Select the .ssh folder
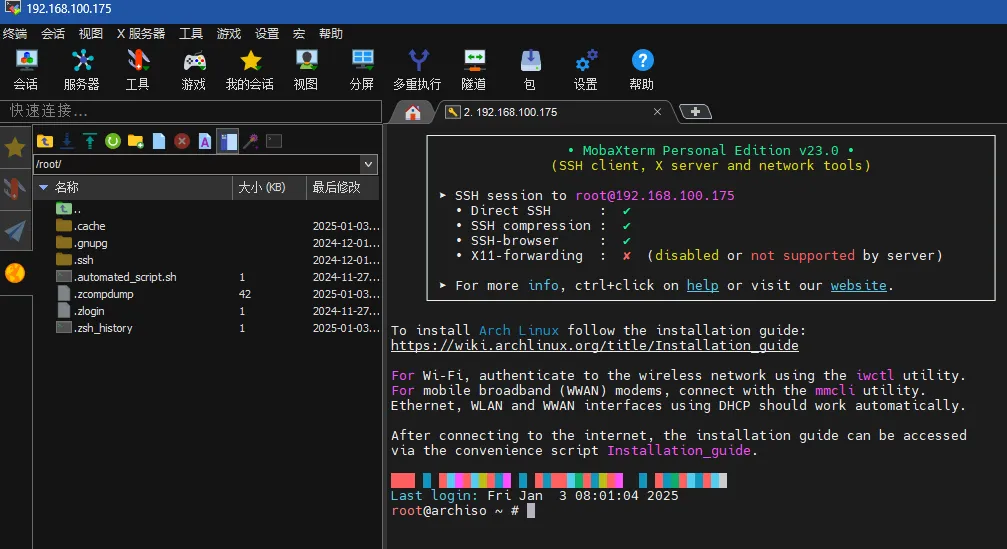1007x549 pixels. pyautogui.click(x=75, y=260)
